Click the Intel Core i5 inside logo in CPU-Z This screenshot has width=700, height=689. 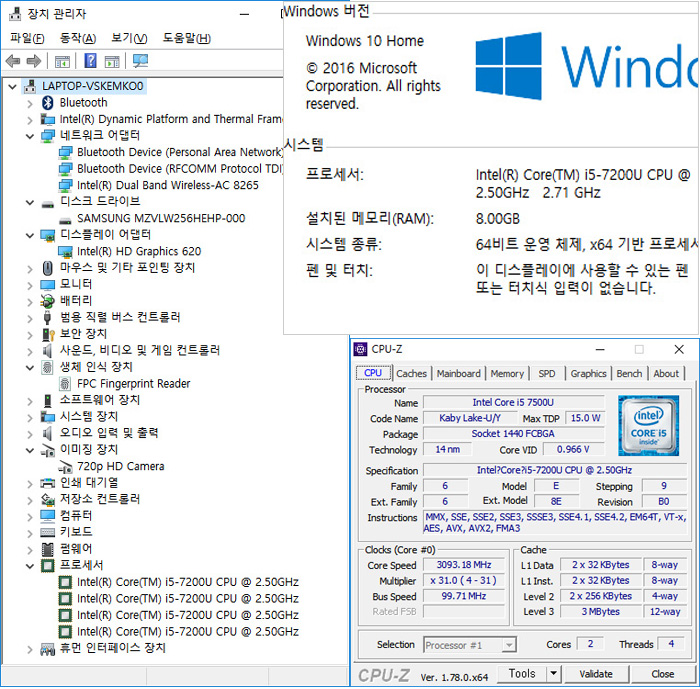(648, 426)
